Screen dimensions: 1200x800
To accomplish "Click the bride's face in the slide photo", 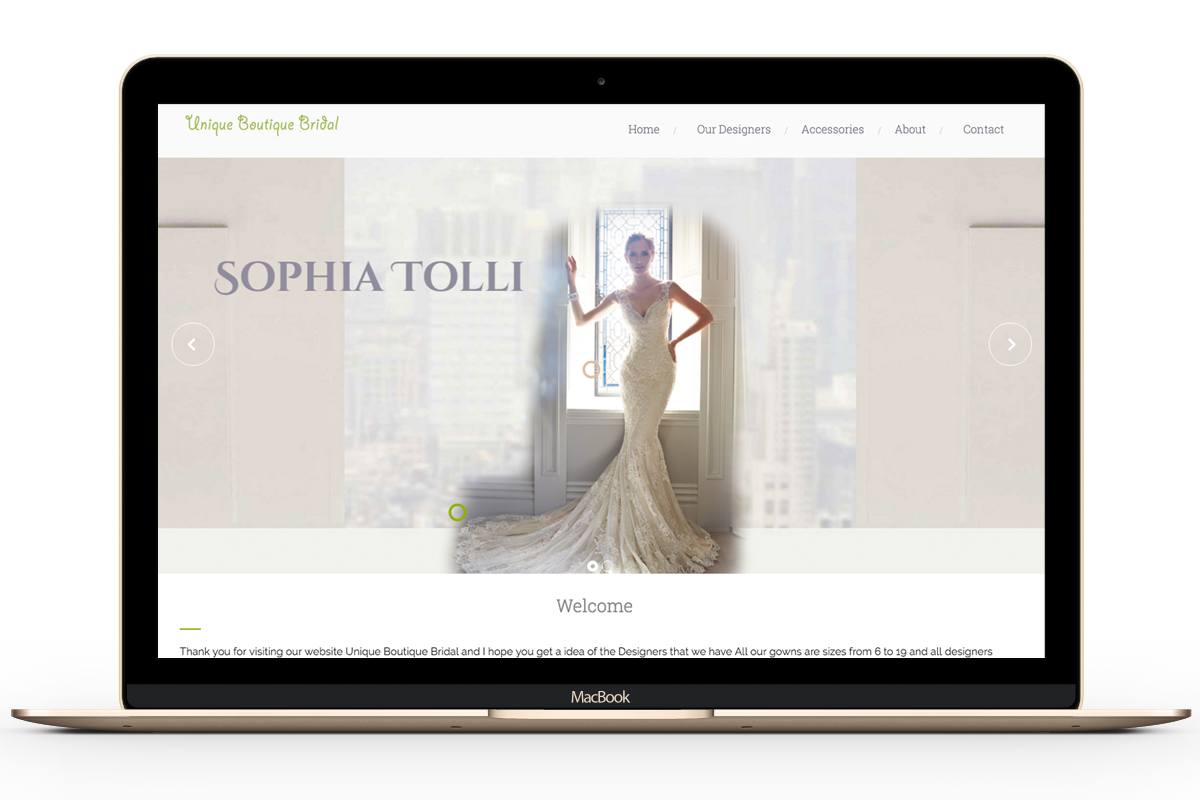I will tap(637, 250).
